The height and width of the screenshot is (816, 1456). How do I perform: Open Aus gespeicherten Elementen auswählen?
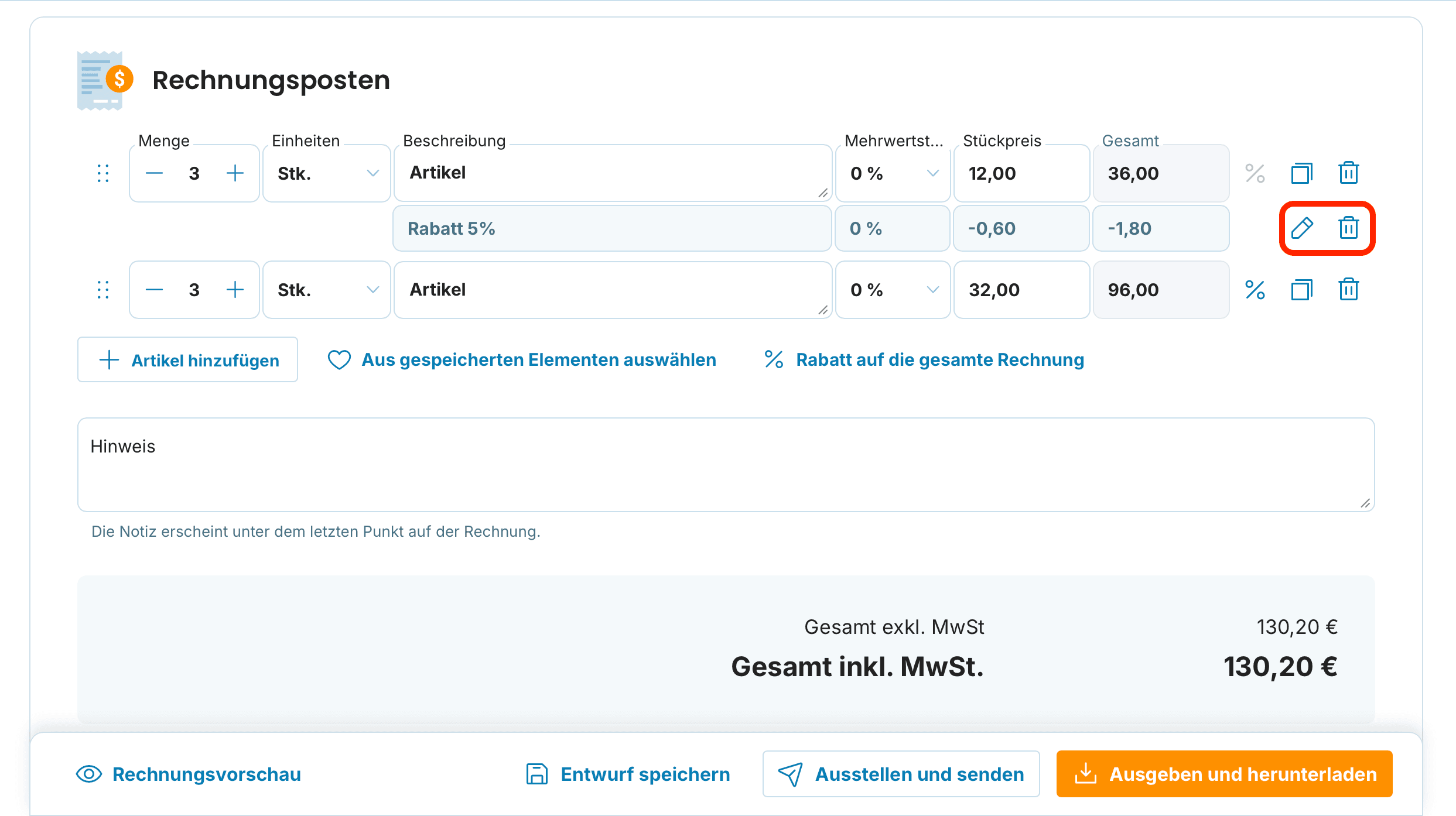click(x=522, y=359)
